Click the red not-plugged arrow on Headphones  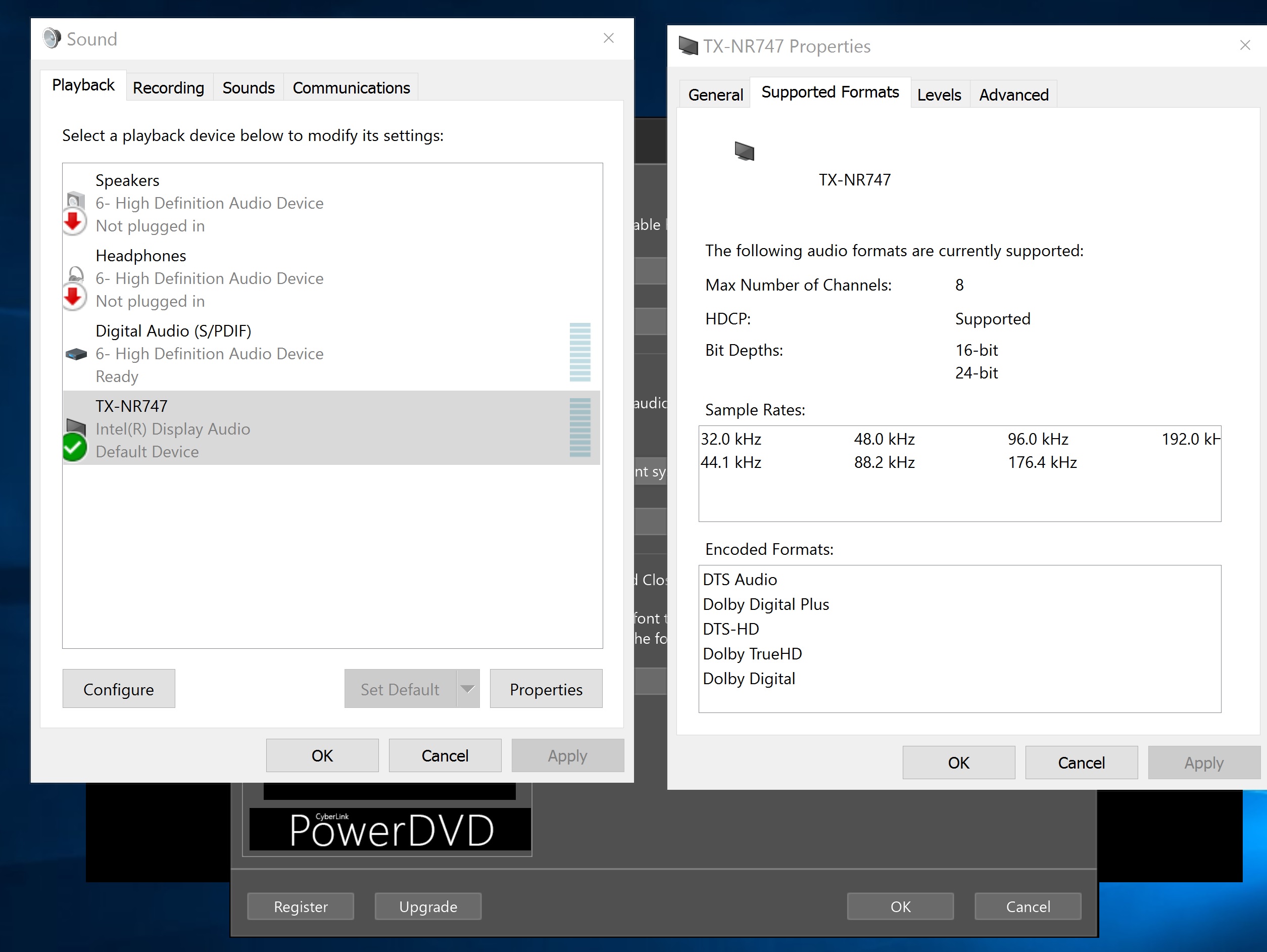(74, 297)
